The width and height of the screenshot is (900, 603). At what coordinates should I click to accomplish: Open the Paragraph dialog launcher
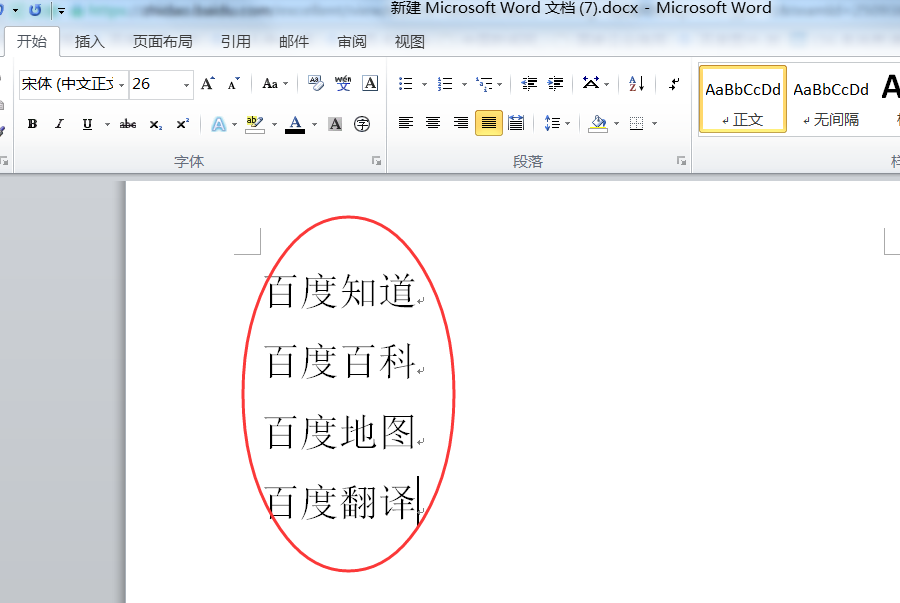[x=681, y=161]
